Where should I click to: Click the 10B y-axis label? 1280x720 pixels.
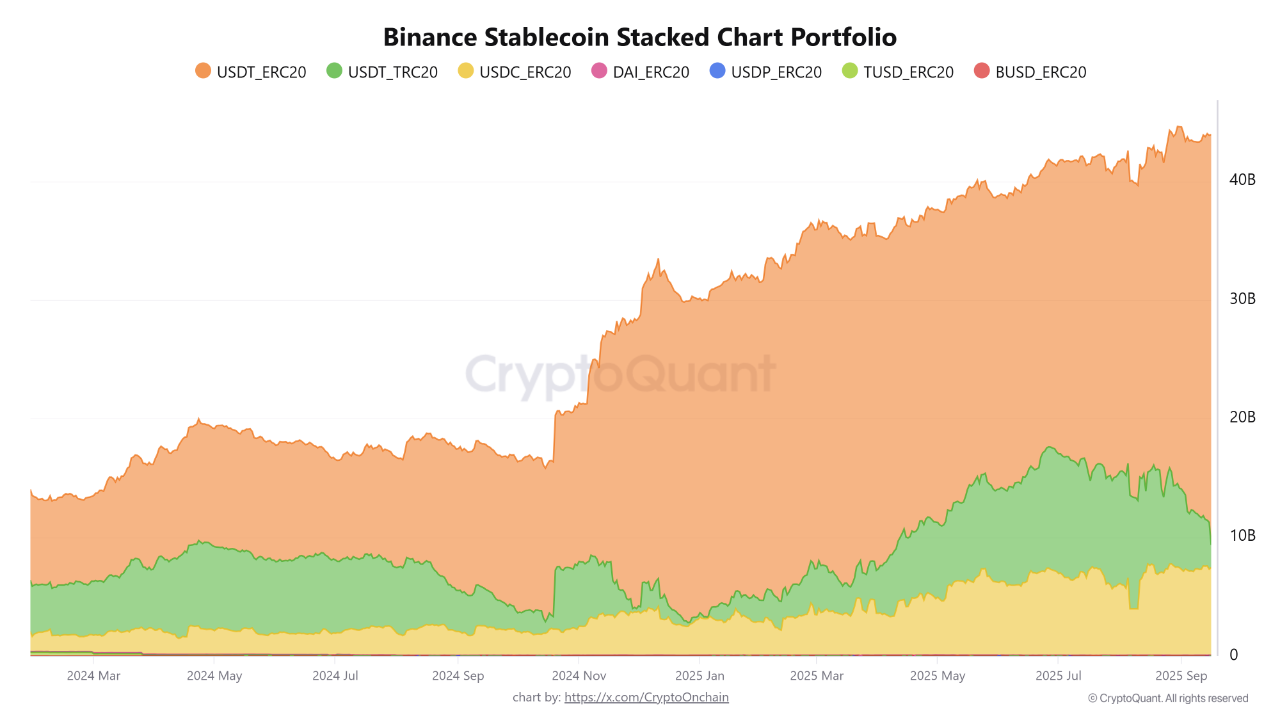point(1242,536)
